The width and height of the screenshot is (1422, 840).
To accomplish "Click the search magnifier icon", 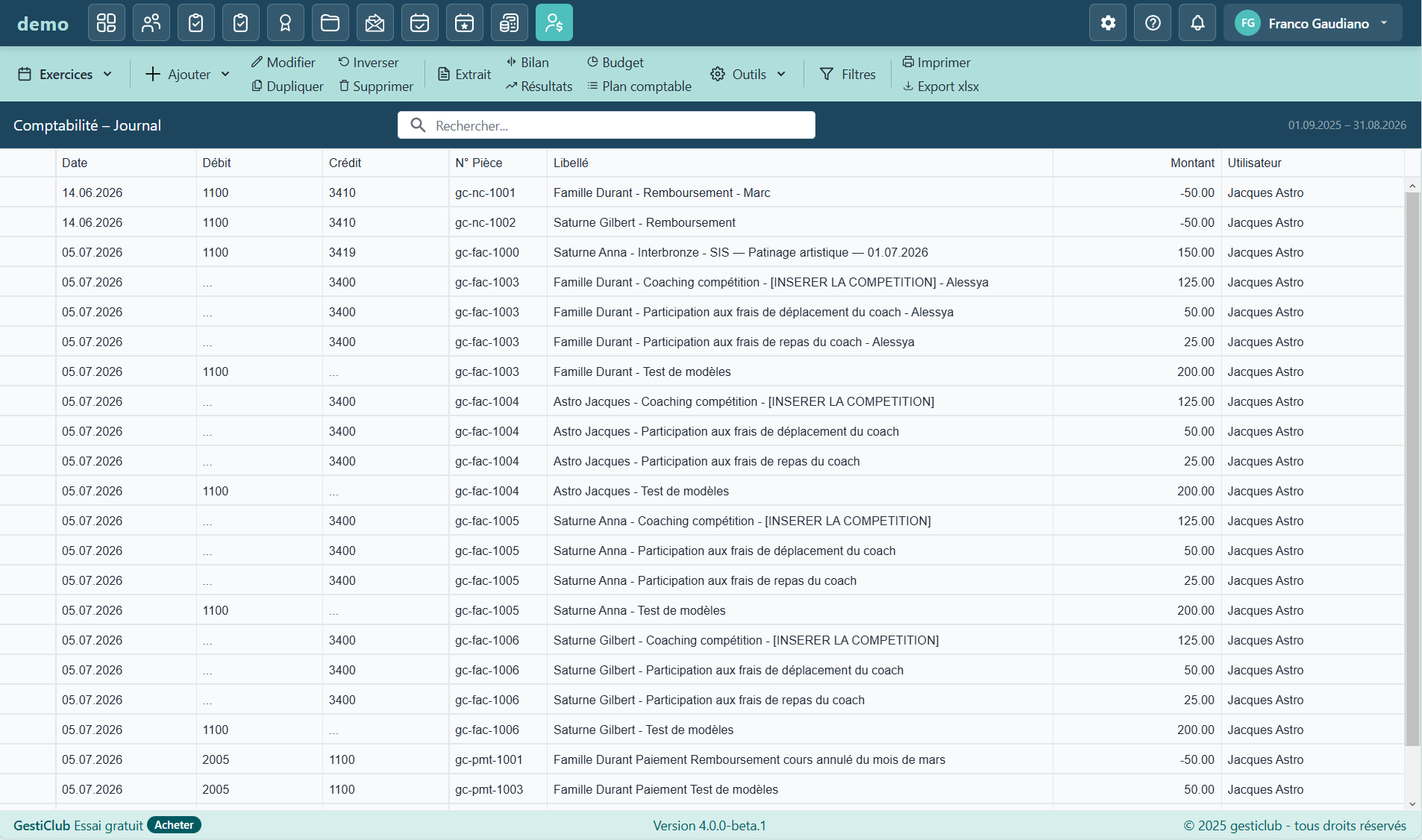I will point(418,125).
